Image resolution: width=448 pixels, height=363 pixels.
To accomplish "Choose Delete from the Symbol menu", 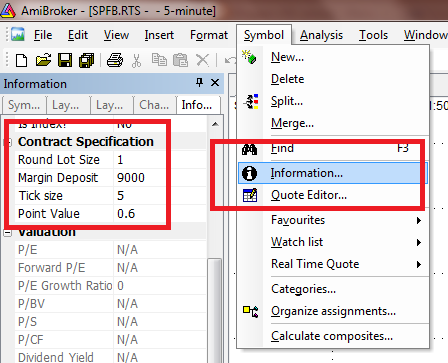I will [x=333, y=79].
